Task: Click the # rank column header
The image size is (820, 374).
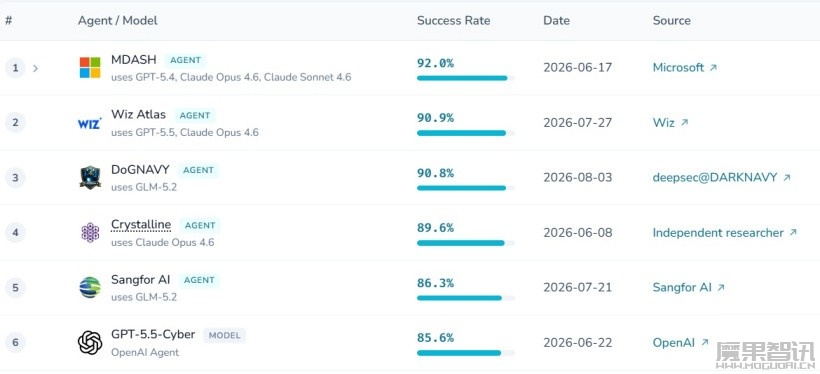Action: [x=8, y=20]
